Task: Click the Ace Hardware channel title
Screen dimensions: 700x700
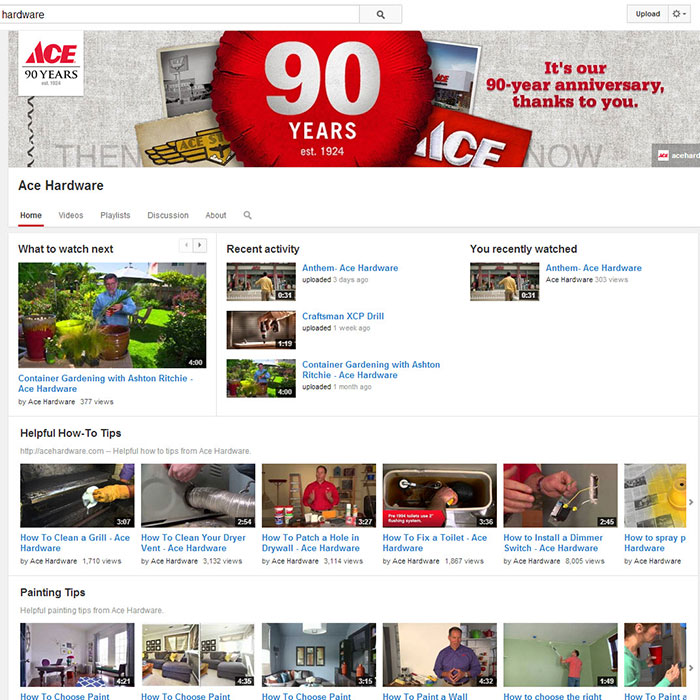Action: [x=61, y=186]
